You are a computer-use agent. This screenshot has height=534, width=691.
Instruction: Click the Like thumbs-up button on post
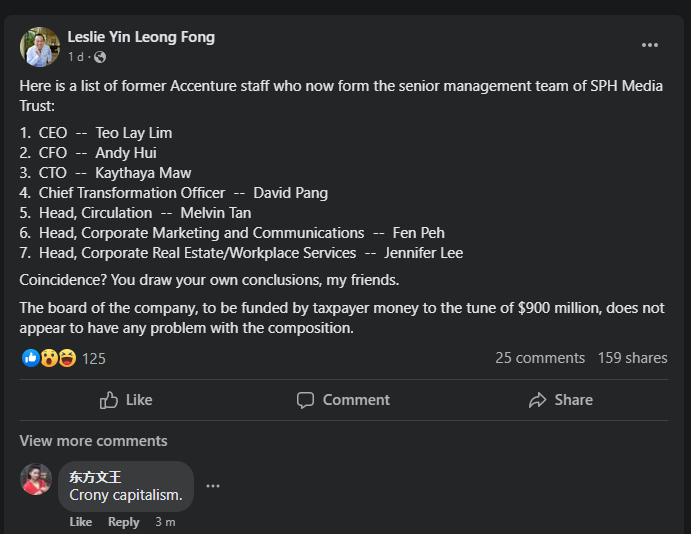pos(126,400)
